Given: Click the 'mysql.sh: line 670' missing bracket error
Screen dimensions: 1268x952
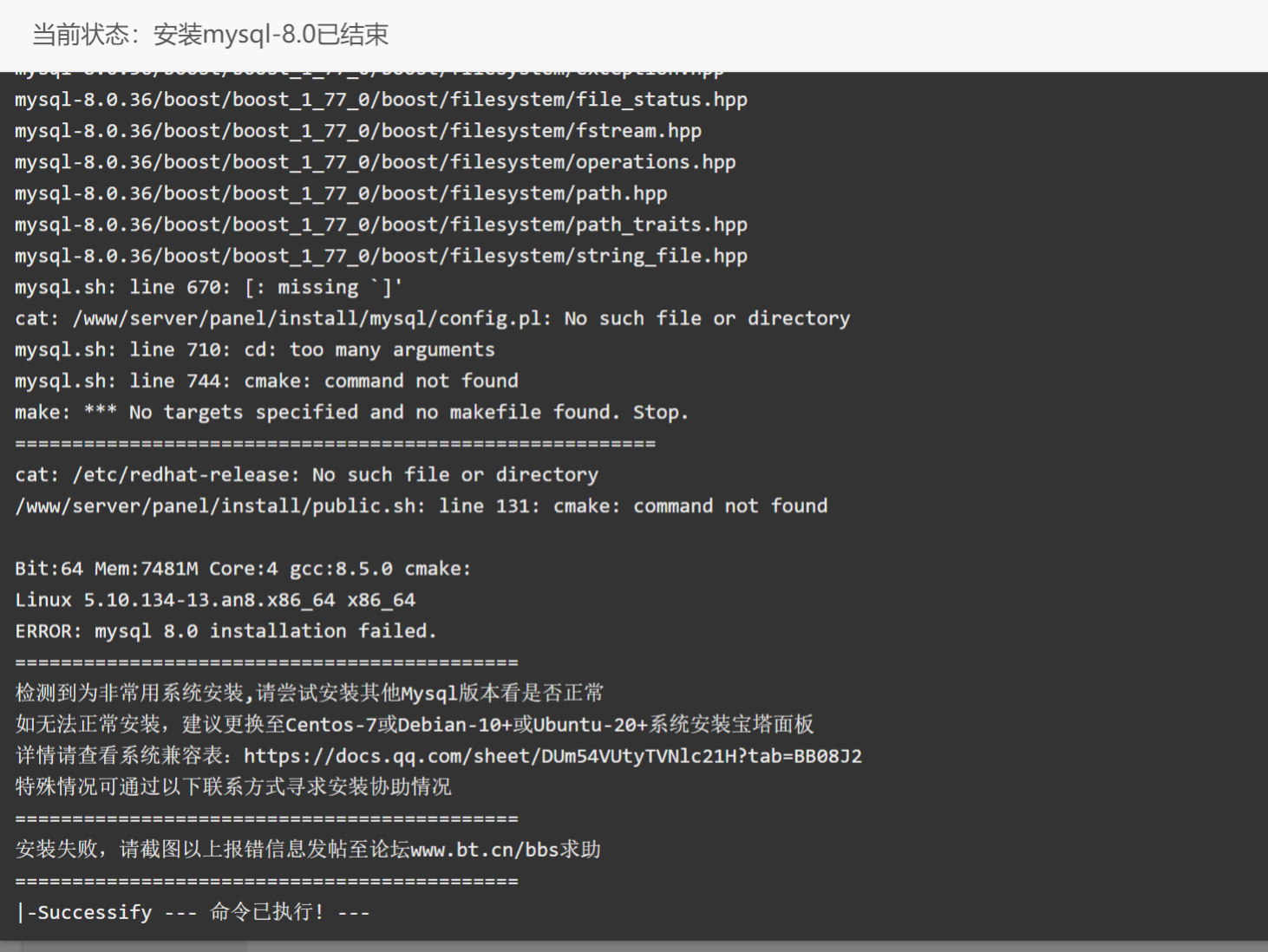Looking at the screenshot, I should click(x=208, y=287).
